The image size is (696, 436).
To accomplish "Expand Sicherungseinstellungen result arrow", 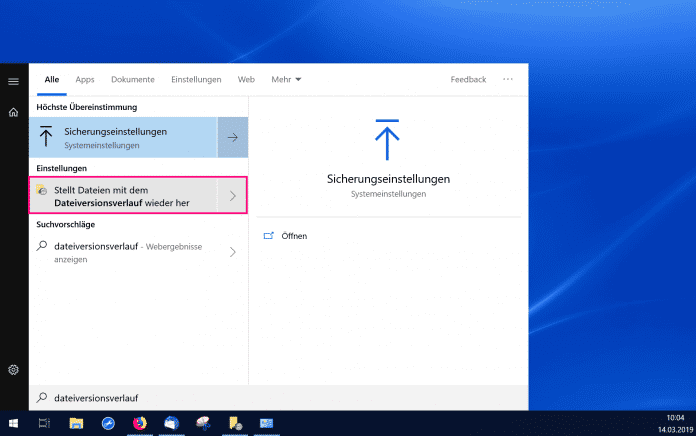I will (x=232, y=137).
